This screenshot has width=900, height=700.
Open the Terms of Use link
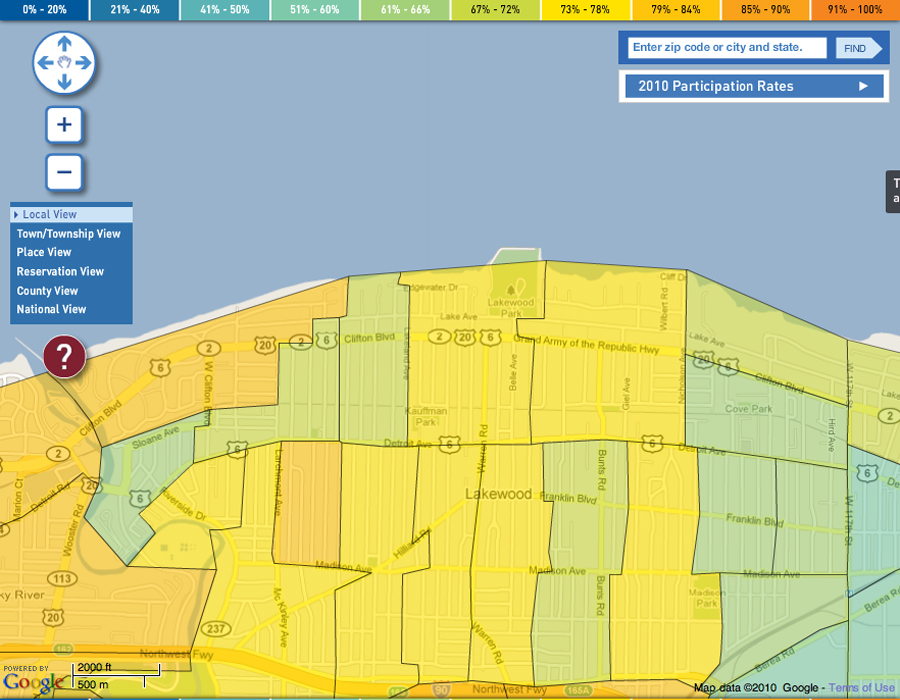[x=861, y=688]
